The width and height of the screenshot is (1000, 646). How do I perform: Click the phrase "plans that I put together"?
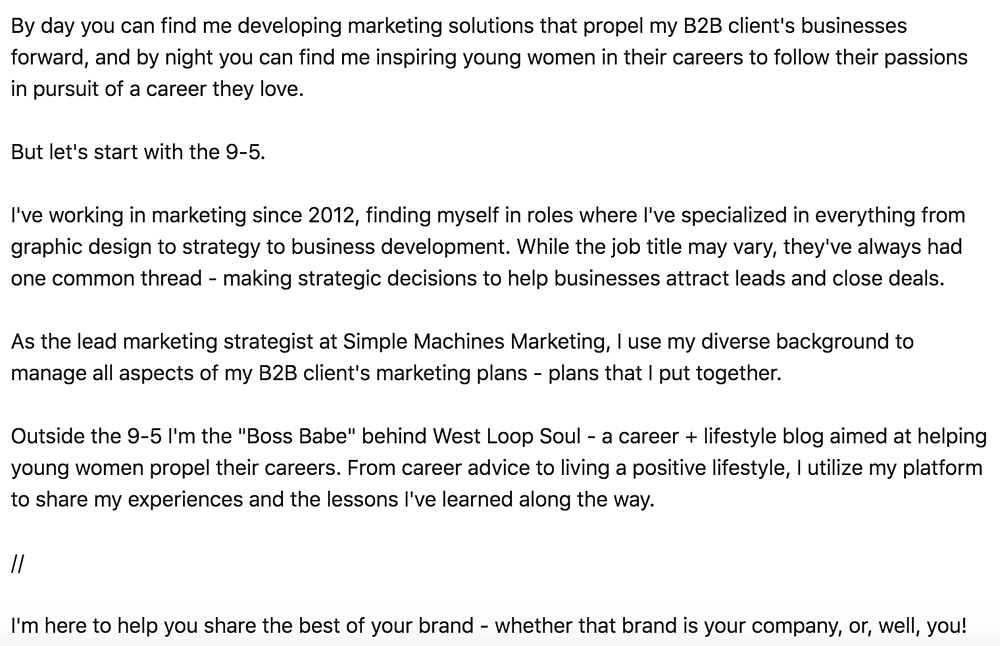[x=663, y=373]
